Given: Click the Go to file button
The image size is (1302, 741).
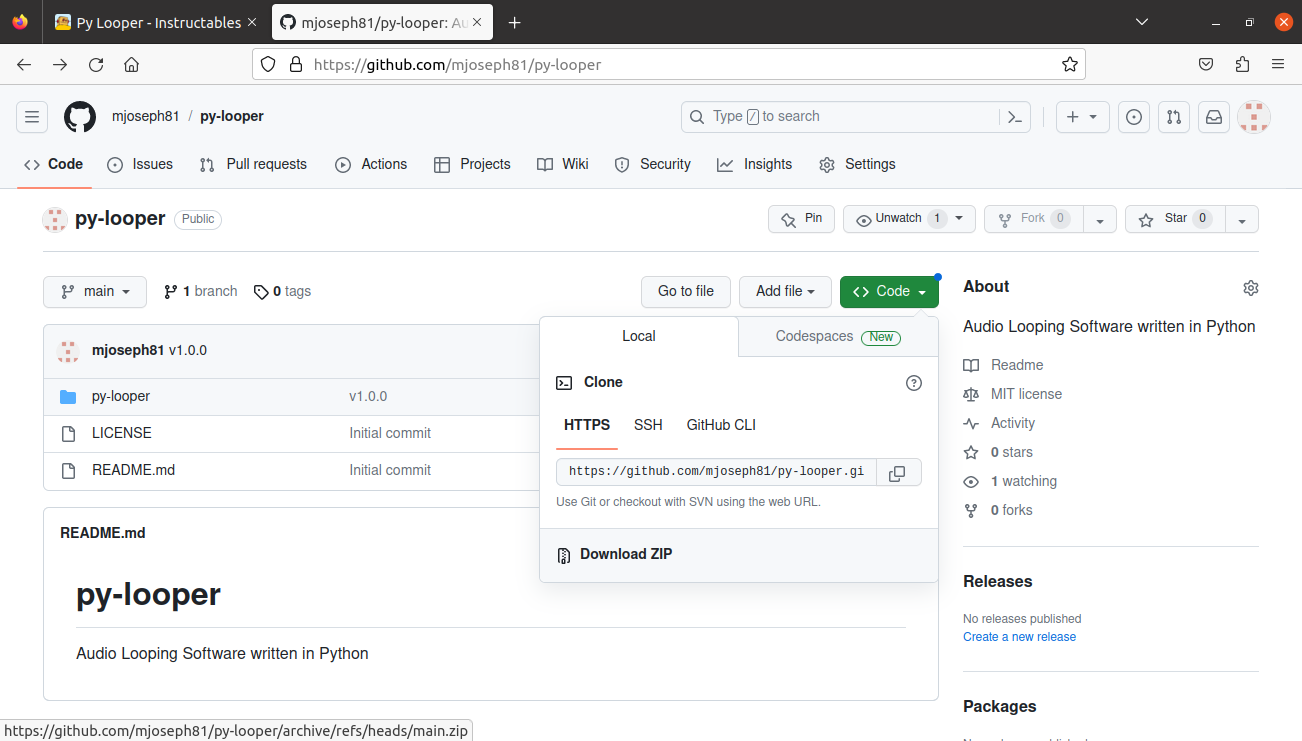Looking at the screenshot, I should [685, 291].
